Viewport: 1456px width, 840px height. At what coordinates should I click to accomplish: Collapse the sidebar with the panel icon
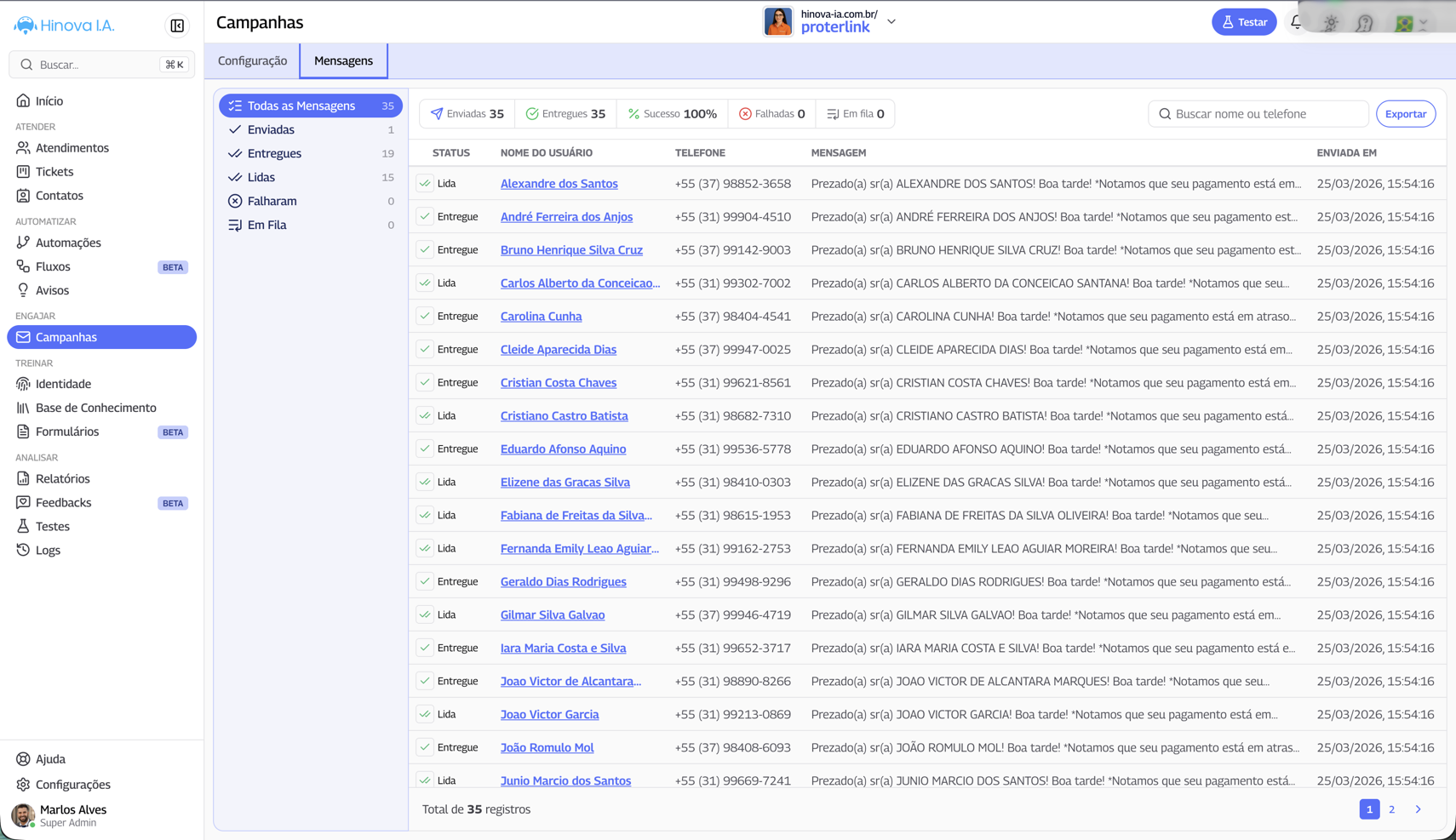pos(177,26)
